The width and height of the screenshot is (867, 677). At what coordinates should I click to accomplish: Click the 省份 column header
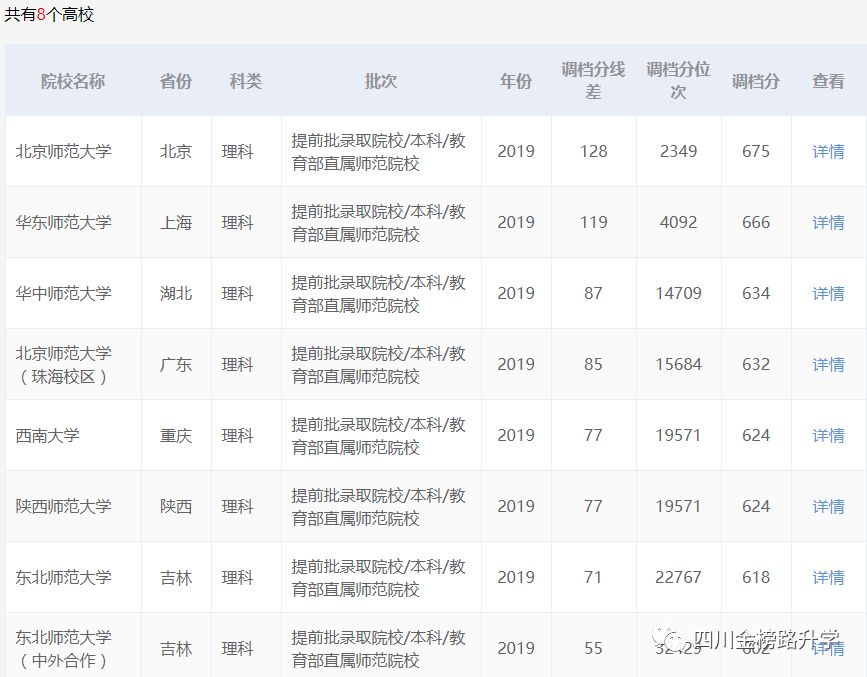pos(176,81)
